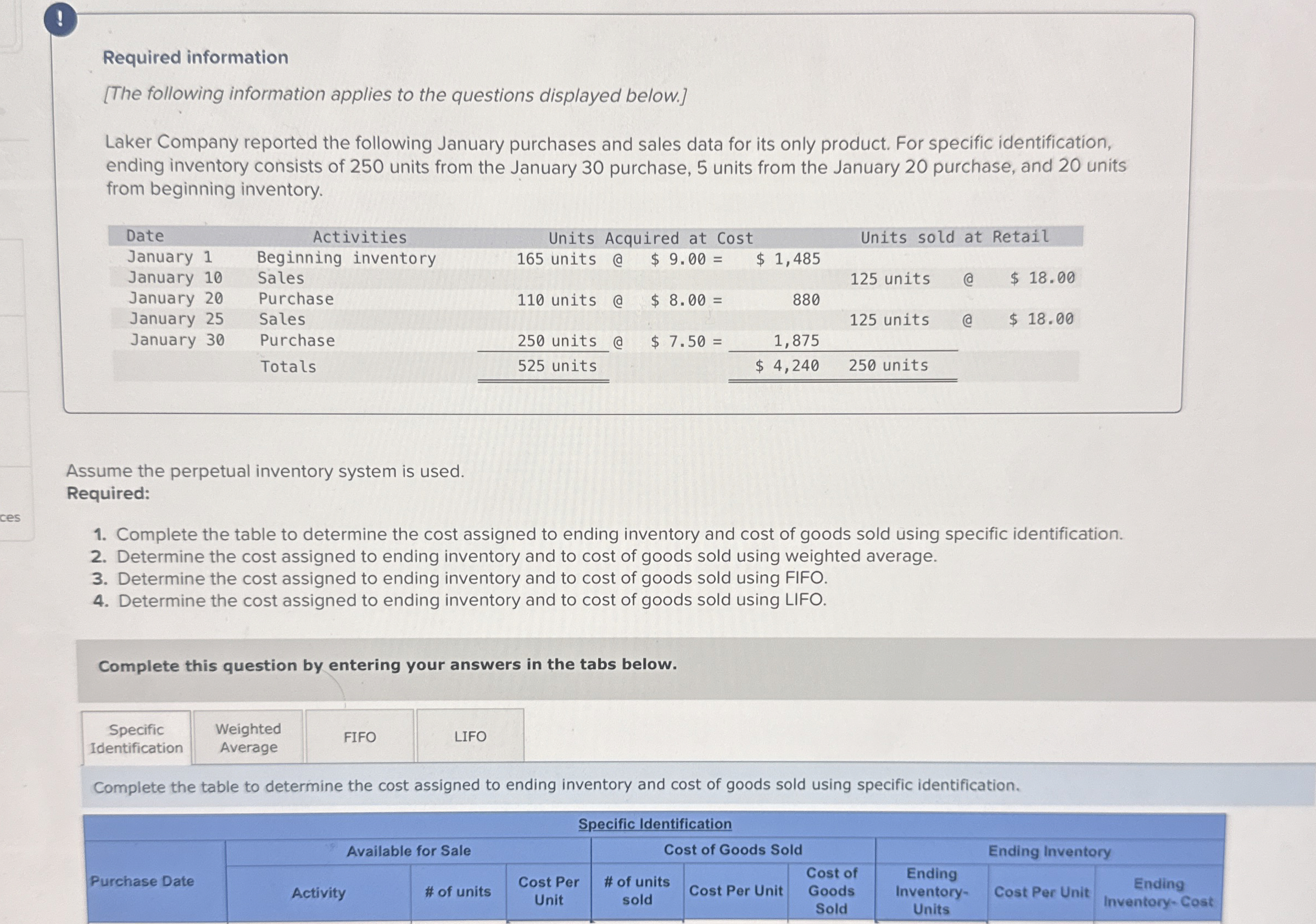Open the LIFO tab
The image size is (1316, 924).
pyautogui.click(x=470, y=736)
